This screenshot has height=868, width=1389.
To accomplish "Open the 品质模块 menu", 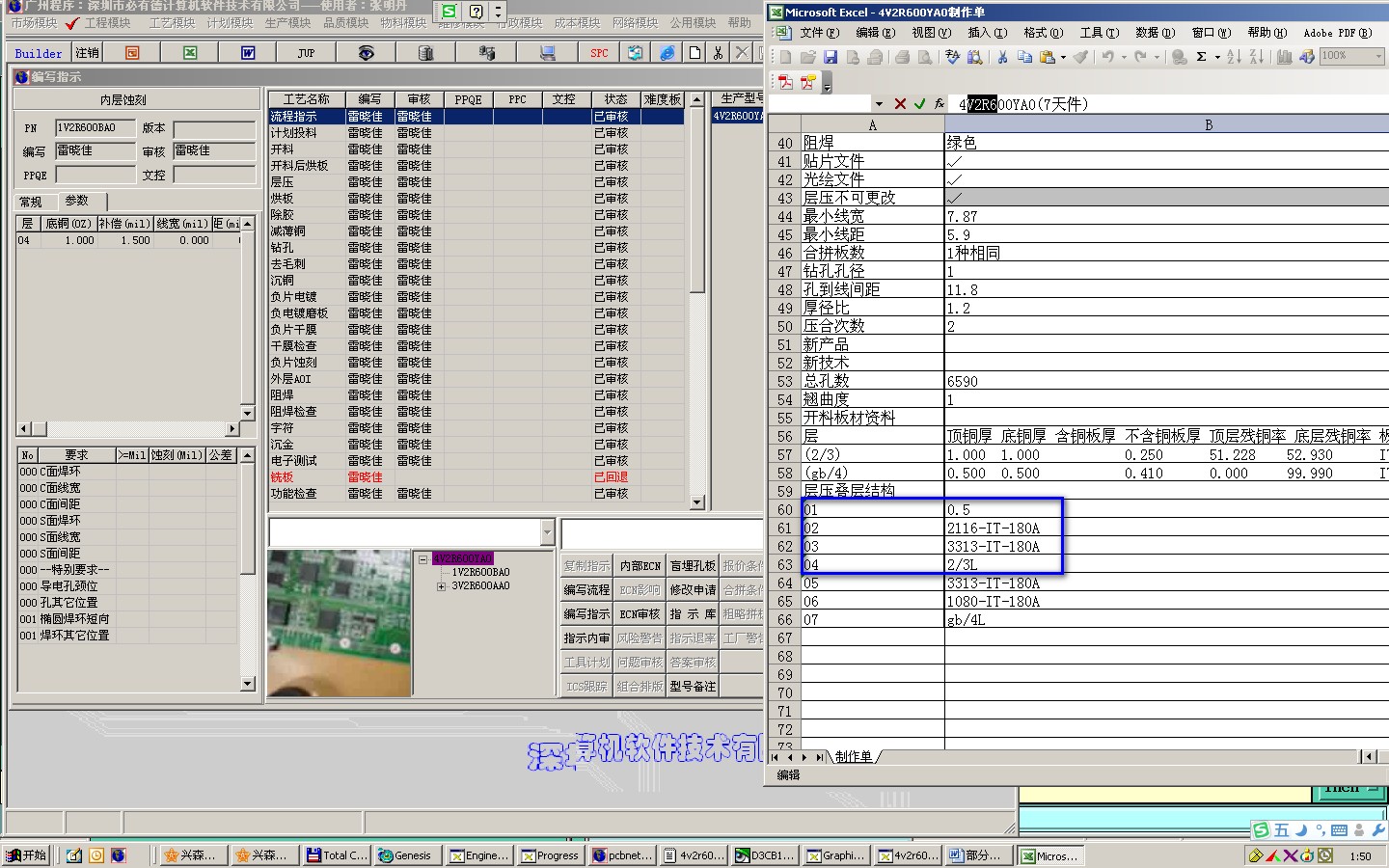I will pos(345,22).
